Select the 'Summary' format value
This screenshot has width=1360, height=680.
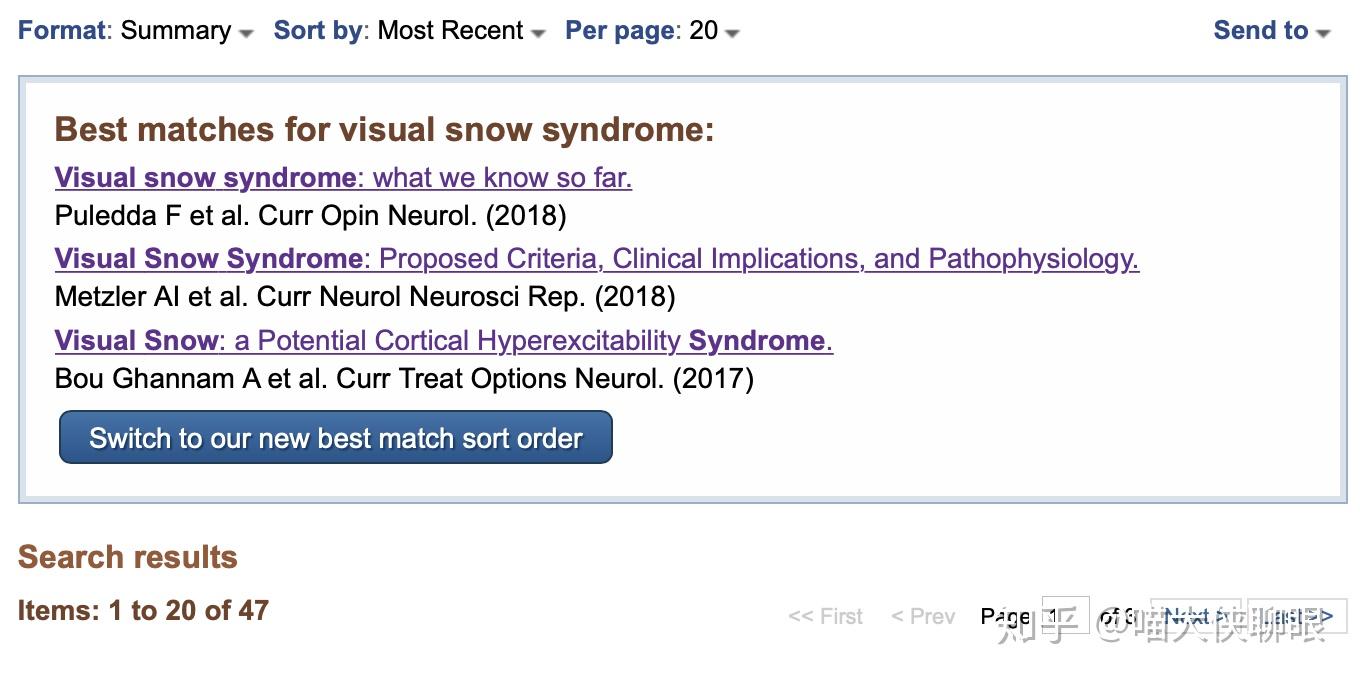click(x=176, y=31)
